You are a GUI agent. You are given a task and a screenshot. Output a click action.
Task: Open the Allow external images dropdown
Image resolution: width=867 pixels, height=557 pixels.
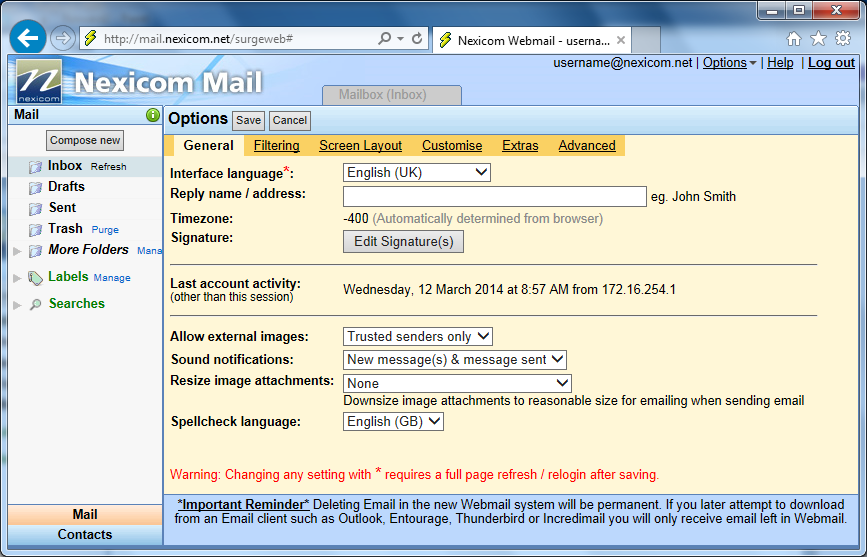[417, 336]
